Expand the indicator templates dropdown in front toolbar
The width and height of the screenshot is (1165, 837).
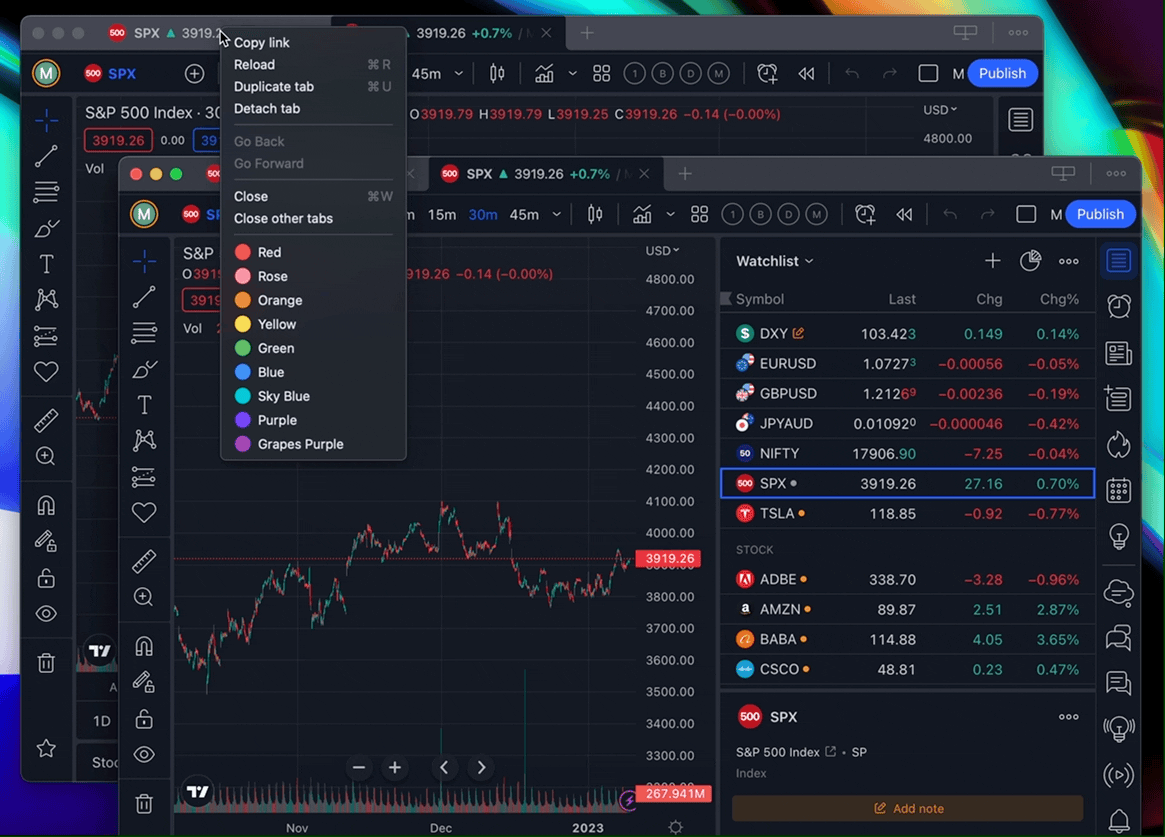pos(670,215)
